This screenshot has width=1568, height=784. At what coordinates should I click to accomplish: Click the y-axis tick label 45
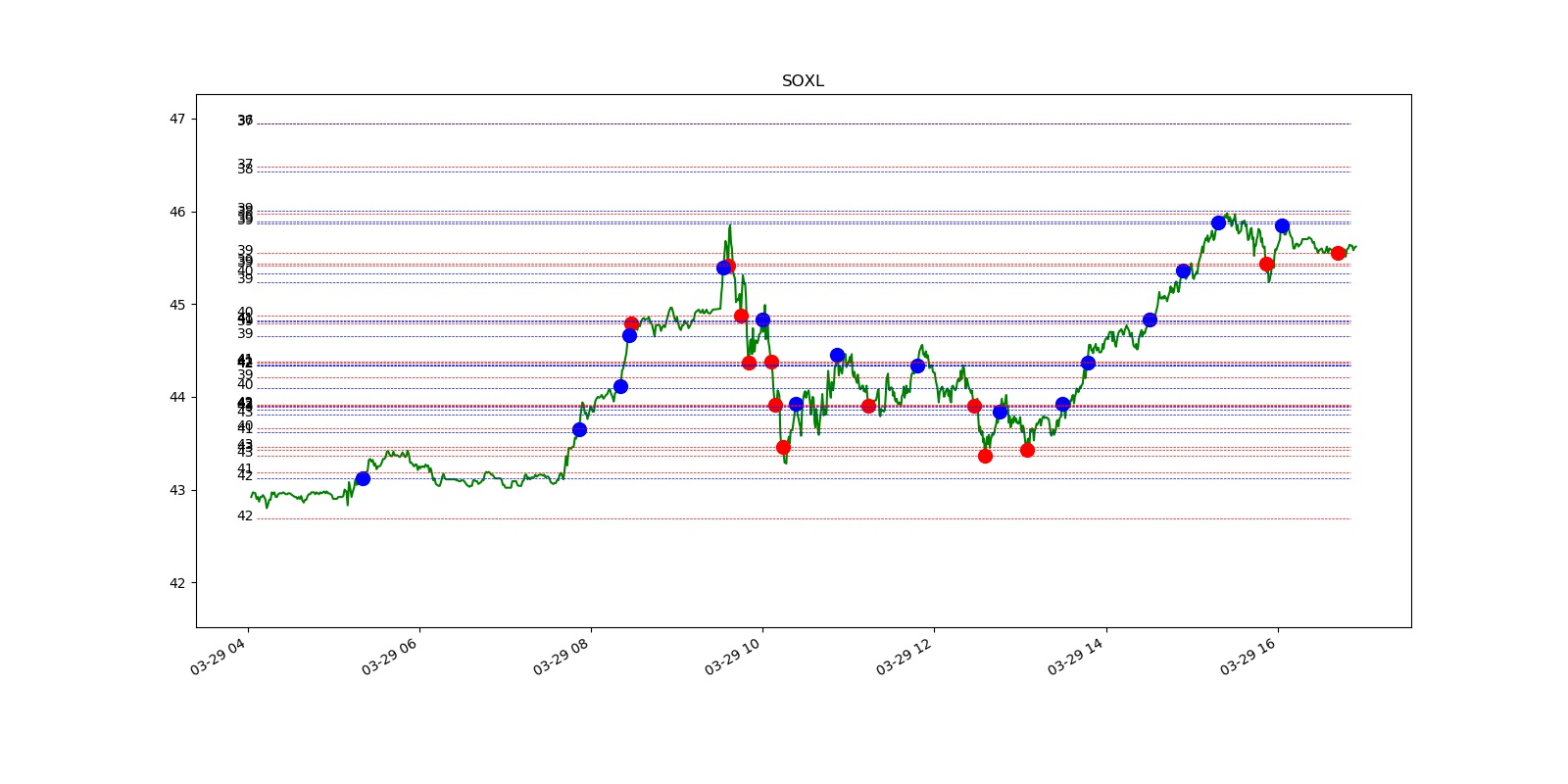[176, 305]
